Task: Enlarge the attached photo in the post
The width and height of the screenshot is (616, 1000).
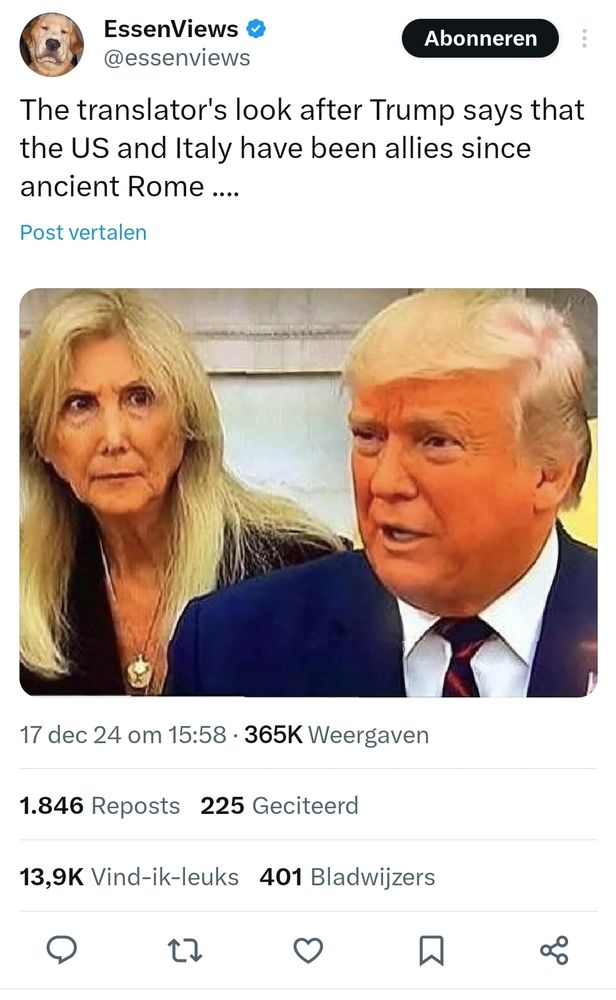Action: pos(309,492)
